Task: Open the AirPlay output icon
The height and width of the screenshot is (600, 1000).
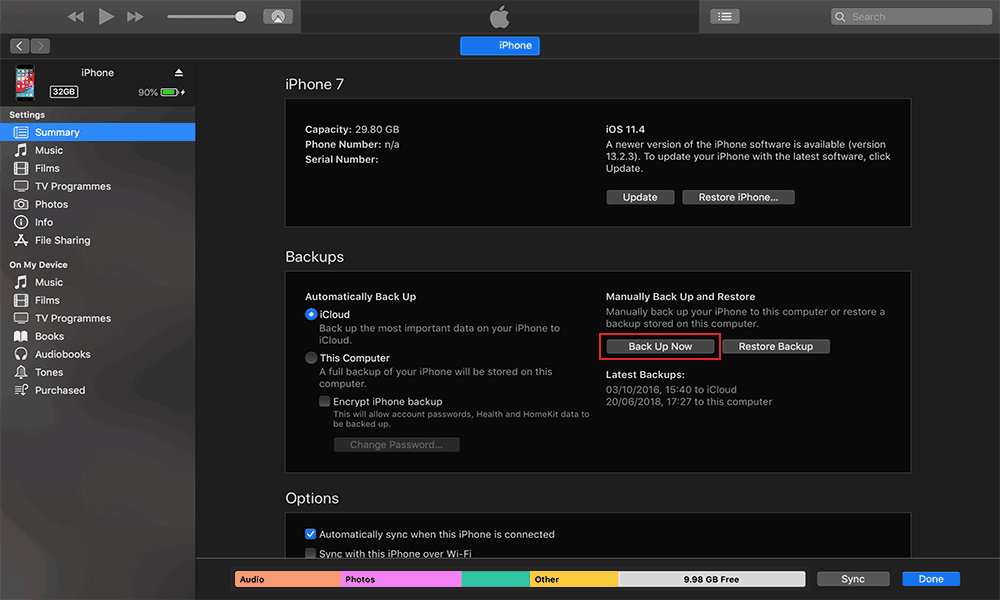Action: click(x=278, y=17)
